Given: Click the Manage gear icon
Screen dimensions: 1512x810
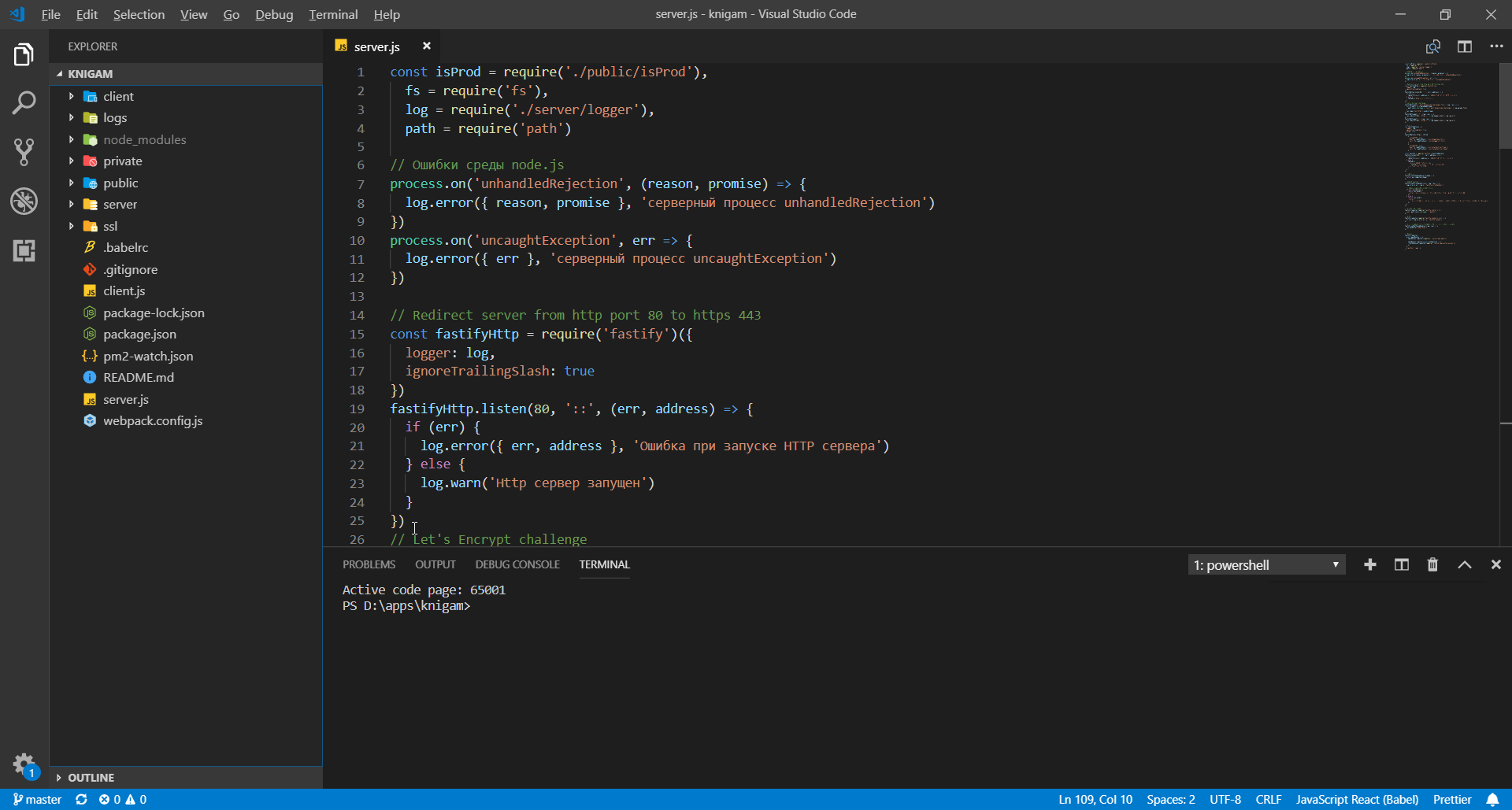Looking at the screenshot, I should coord(24,764).
